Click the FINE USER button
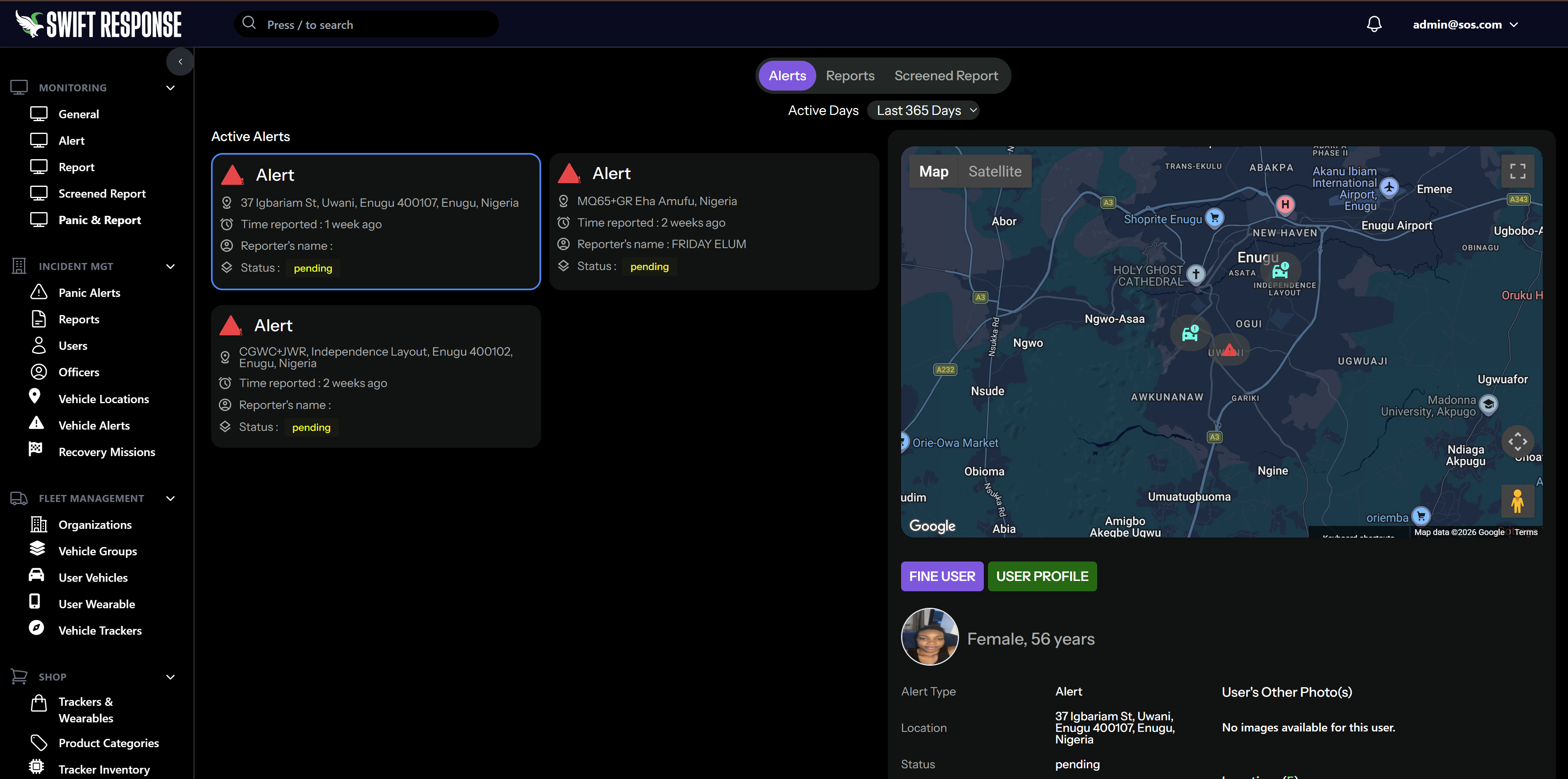The width and height of the screenshot is (1568, 779). tap(942, 576)
